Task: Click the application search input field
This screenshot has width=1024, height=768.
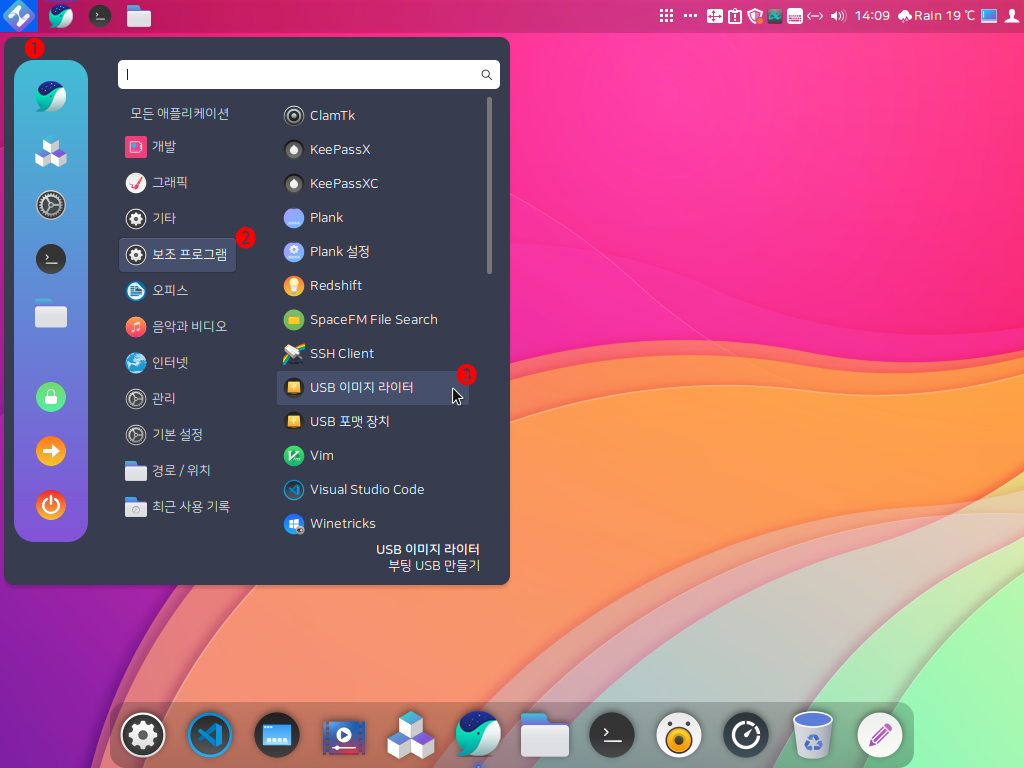Action: click(x=300, y=75)
